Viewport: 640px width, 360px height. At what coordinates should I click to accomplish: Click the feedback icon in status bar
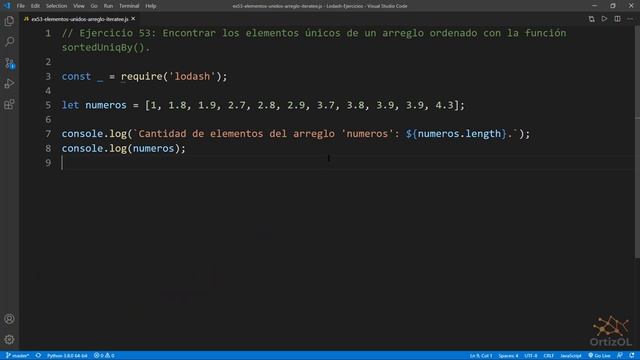(x=620, y=356)
